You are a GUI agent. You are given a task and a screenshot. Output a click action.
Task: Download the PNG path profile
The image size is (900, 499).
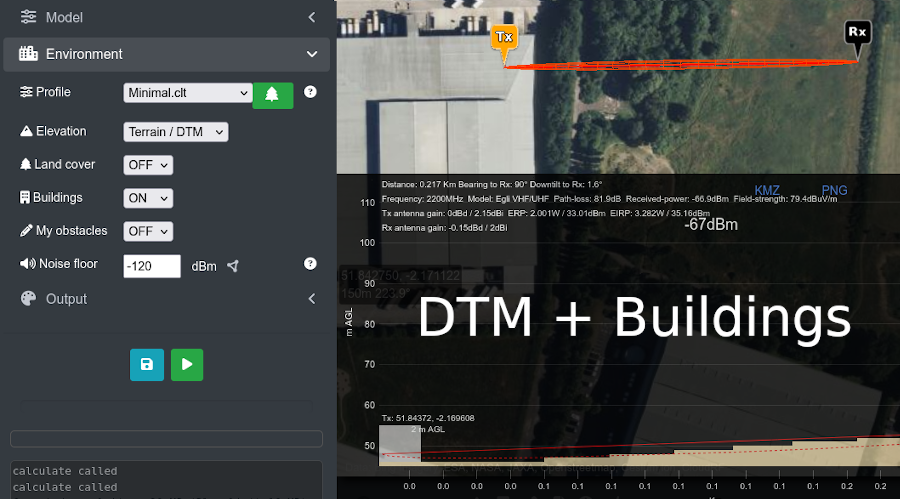834,191
